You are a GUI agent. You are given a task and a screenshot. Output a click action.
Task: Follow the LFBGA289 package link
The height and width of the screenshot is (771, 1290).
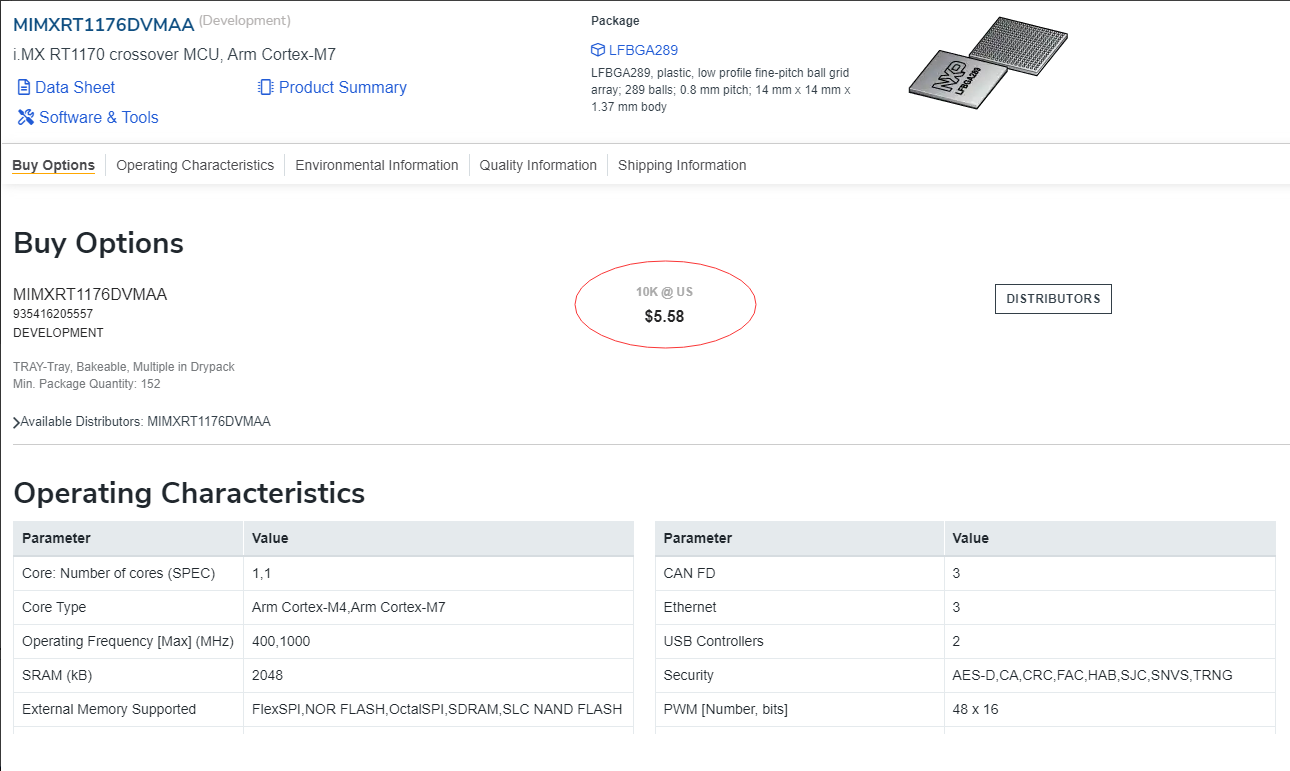point(643,50)
